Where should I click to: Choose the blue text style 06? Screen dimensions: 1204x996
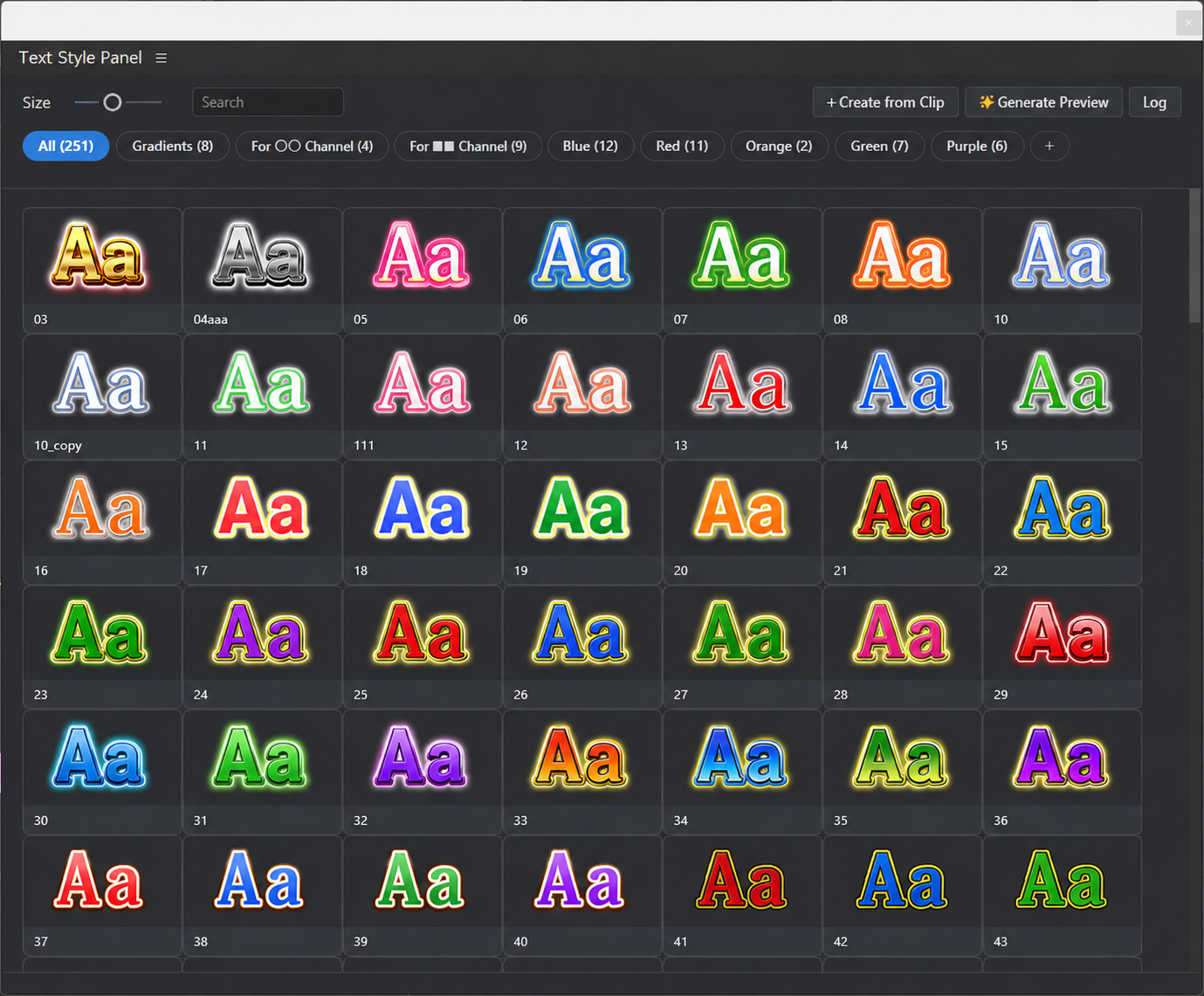582,270
